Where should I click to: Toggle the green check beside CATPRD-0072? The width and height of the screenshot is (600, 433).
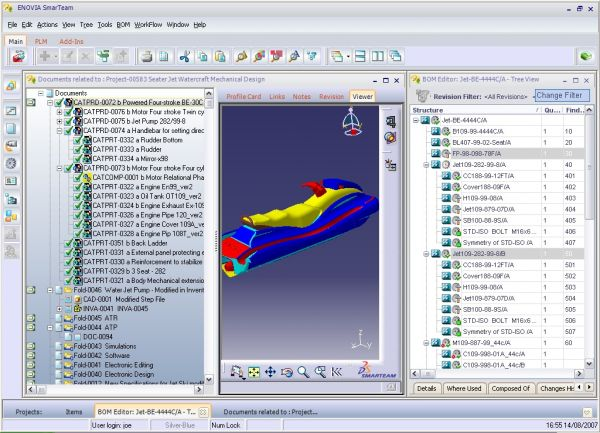(59, 103)
